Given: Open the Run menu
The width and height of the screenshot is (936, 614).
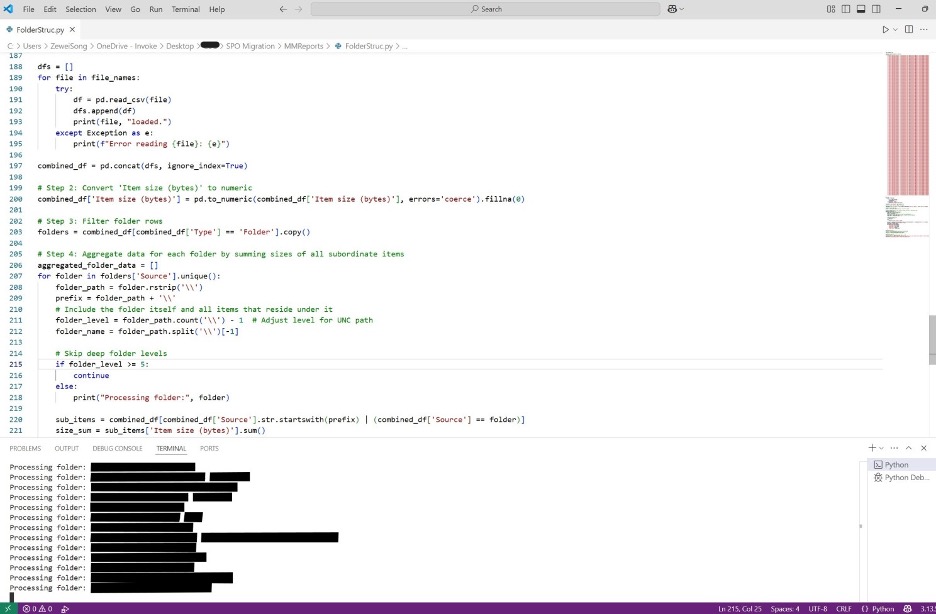Looking at the screenshot, I should (156, 9).
